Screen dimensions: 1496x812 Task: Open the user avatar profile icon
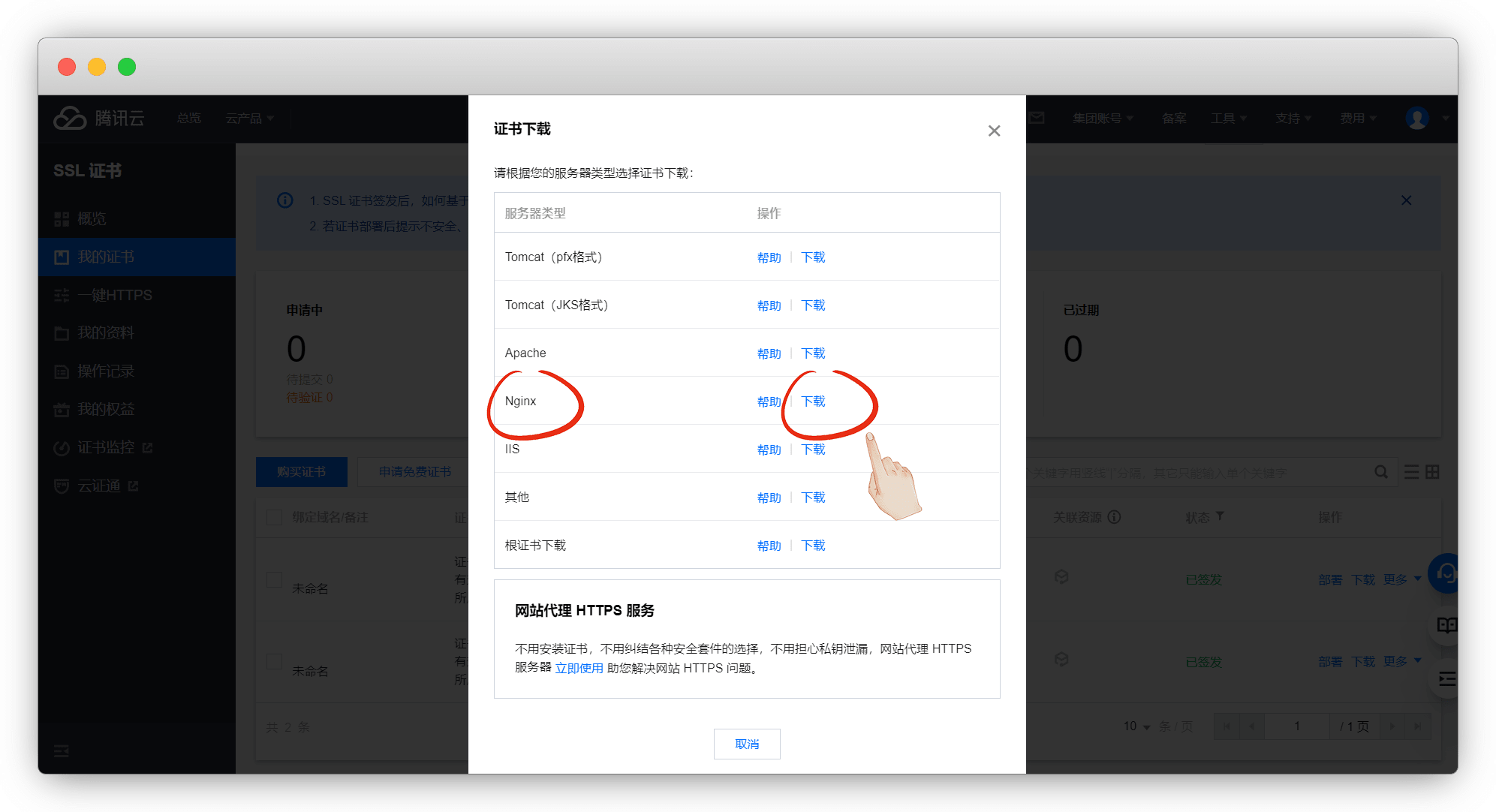point(1416,119)
